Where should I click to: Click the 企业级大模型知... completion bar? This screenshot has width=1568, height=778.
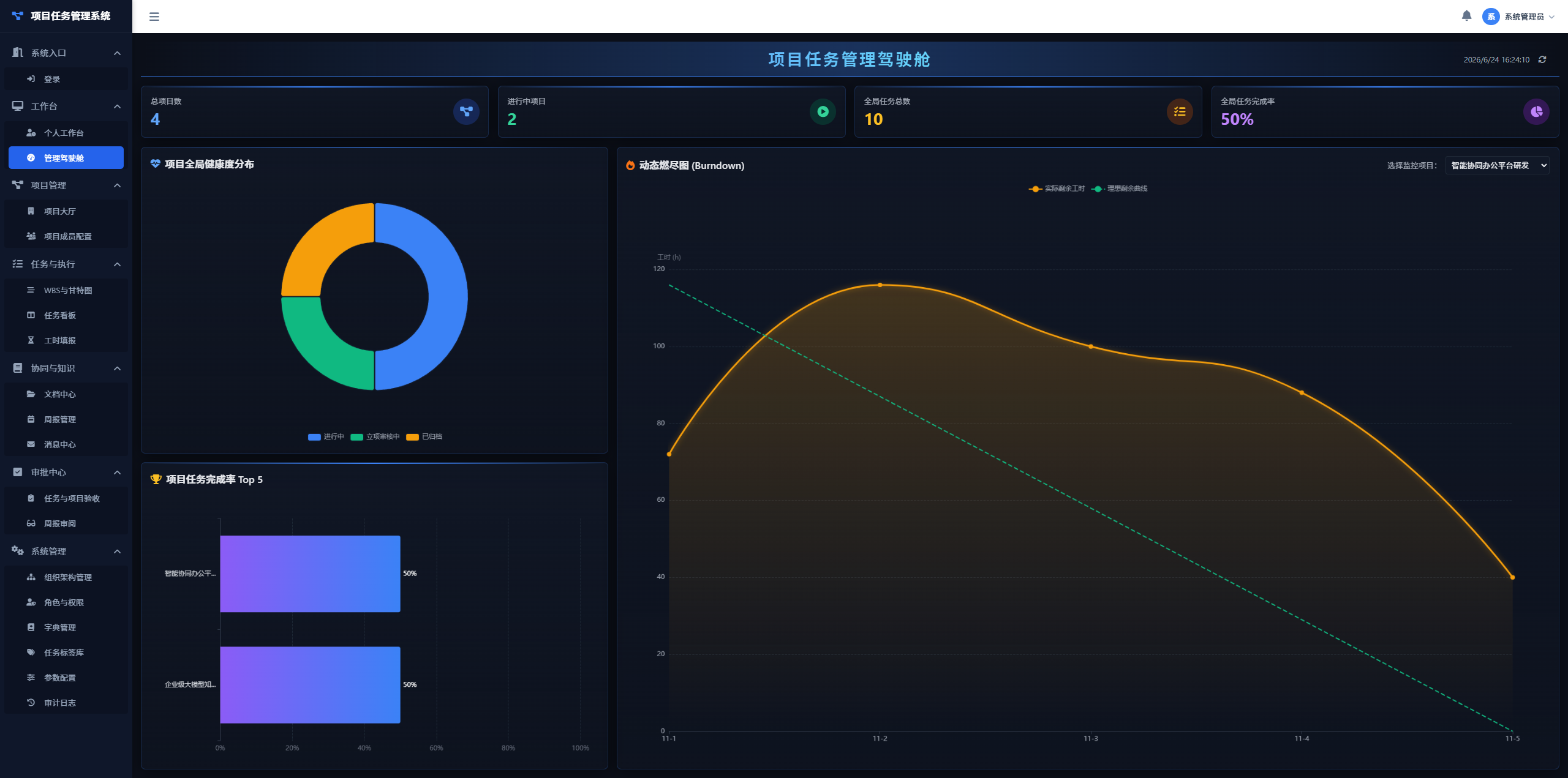310,684
